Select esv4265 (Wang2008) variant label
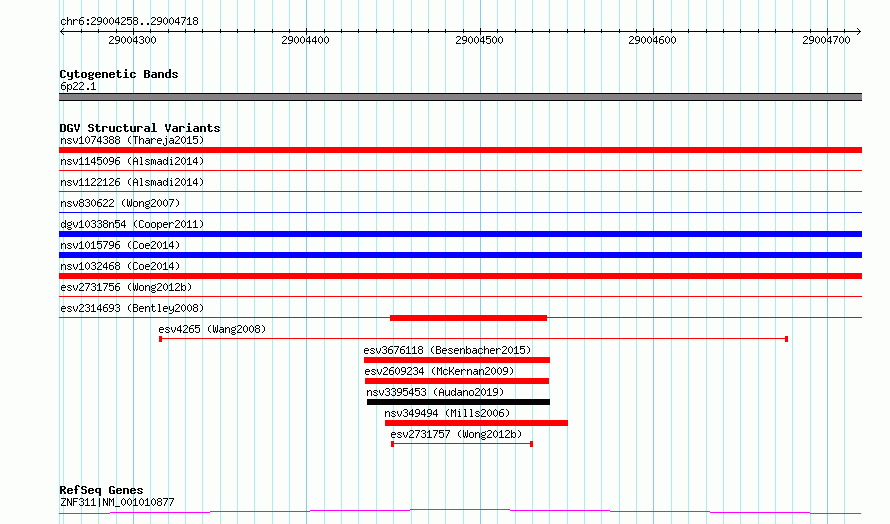Viewport: 890px width, 524px height. [x=212, y=329]
